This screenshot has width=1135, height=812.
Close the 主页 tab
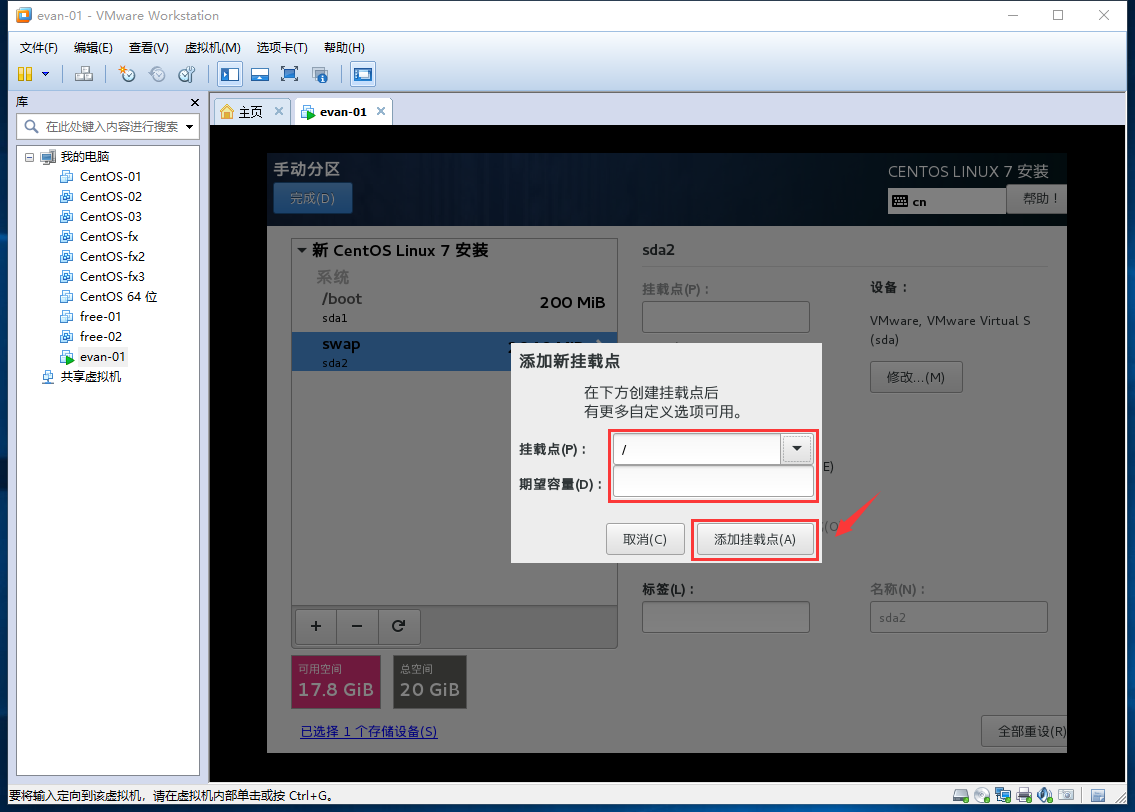[279, 111]
